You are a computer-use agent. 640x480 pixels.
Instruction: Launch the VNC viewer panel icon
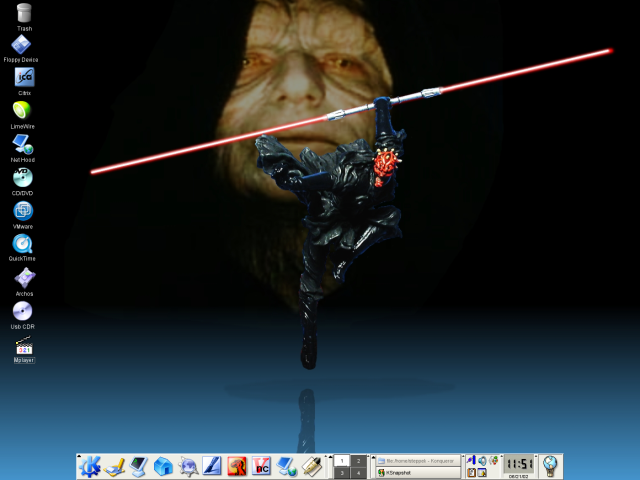tap(261, 466)
